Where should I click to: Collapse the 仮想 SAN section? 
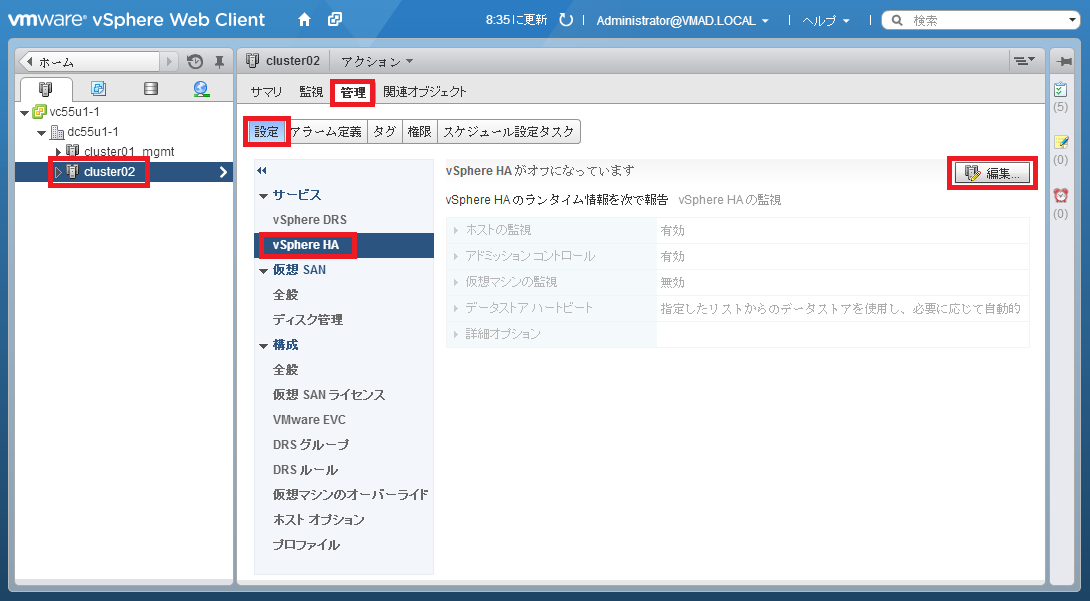pos(263,271)
